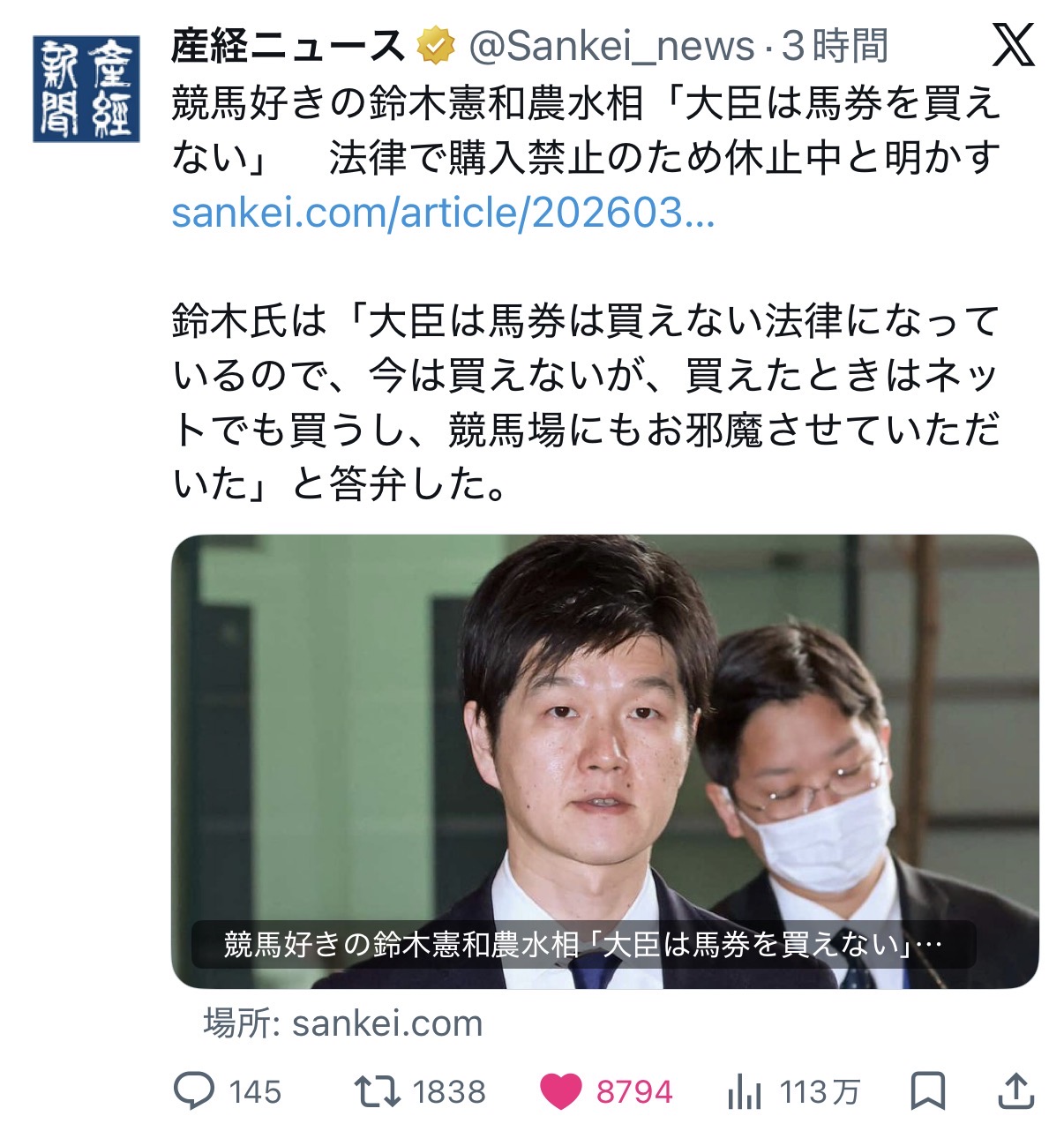Image resolution: width=1064 pixels, height=1131 pixels.
Task: Open the Sankei Shimbun profile avatar
Action: coord(86,88)
